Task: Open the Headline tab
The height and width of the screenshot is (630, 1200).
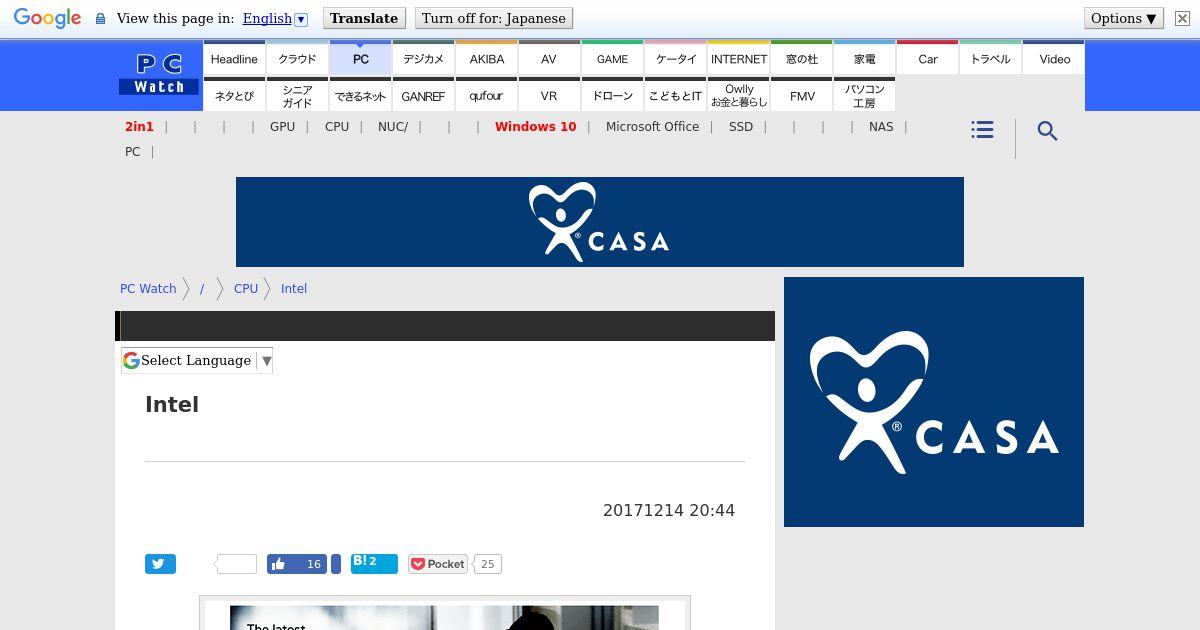Action: tap(234, 58)
